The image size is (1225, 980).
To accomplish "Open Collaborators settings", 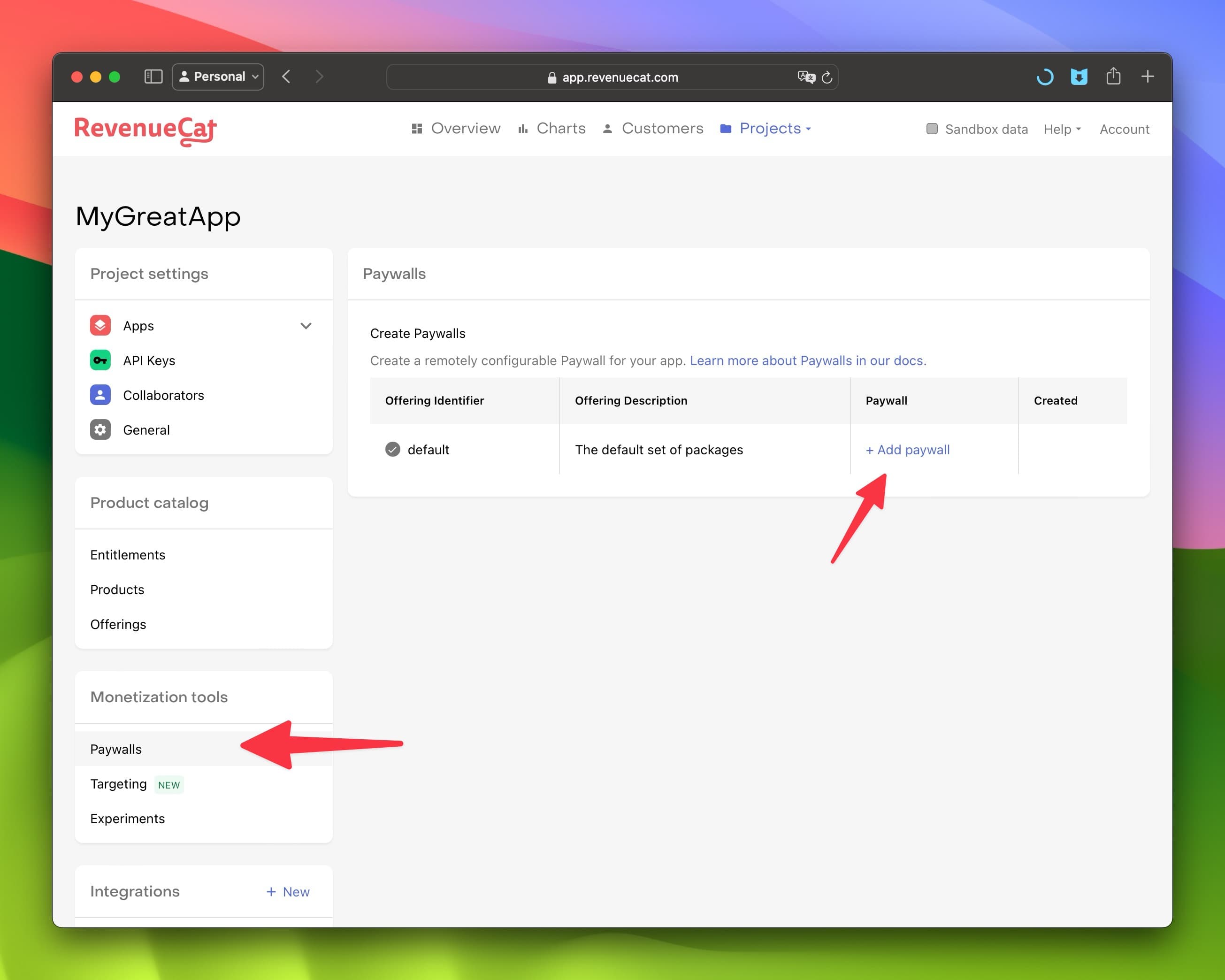I will click(203, 395).
